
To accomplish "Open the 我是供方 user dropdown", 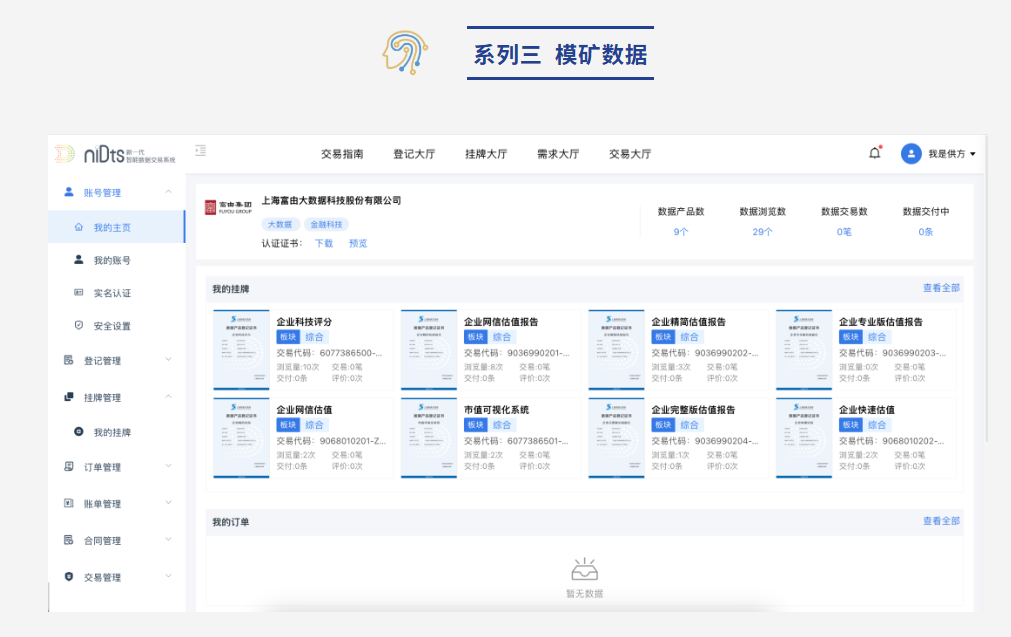I will point(951,154).
